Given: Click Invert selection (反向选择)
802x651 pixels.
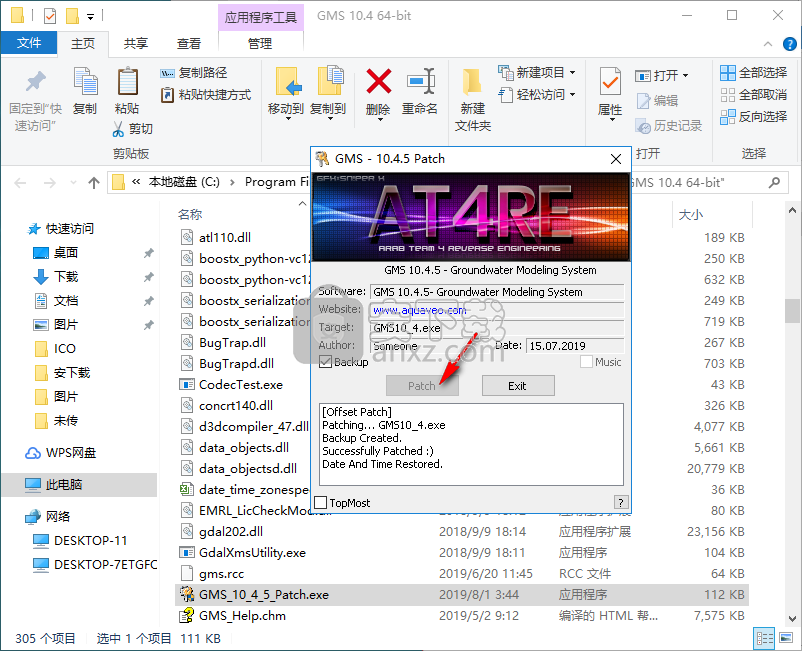Looking at the screenshot, I should (753, 117).
